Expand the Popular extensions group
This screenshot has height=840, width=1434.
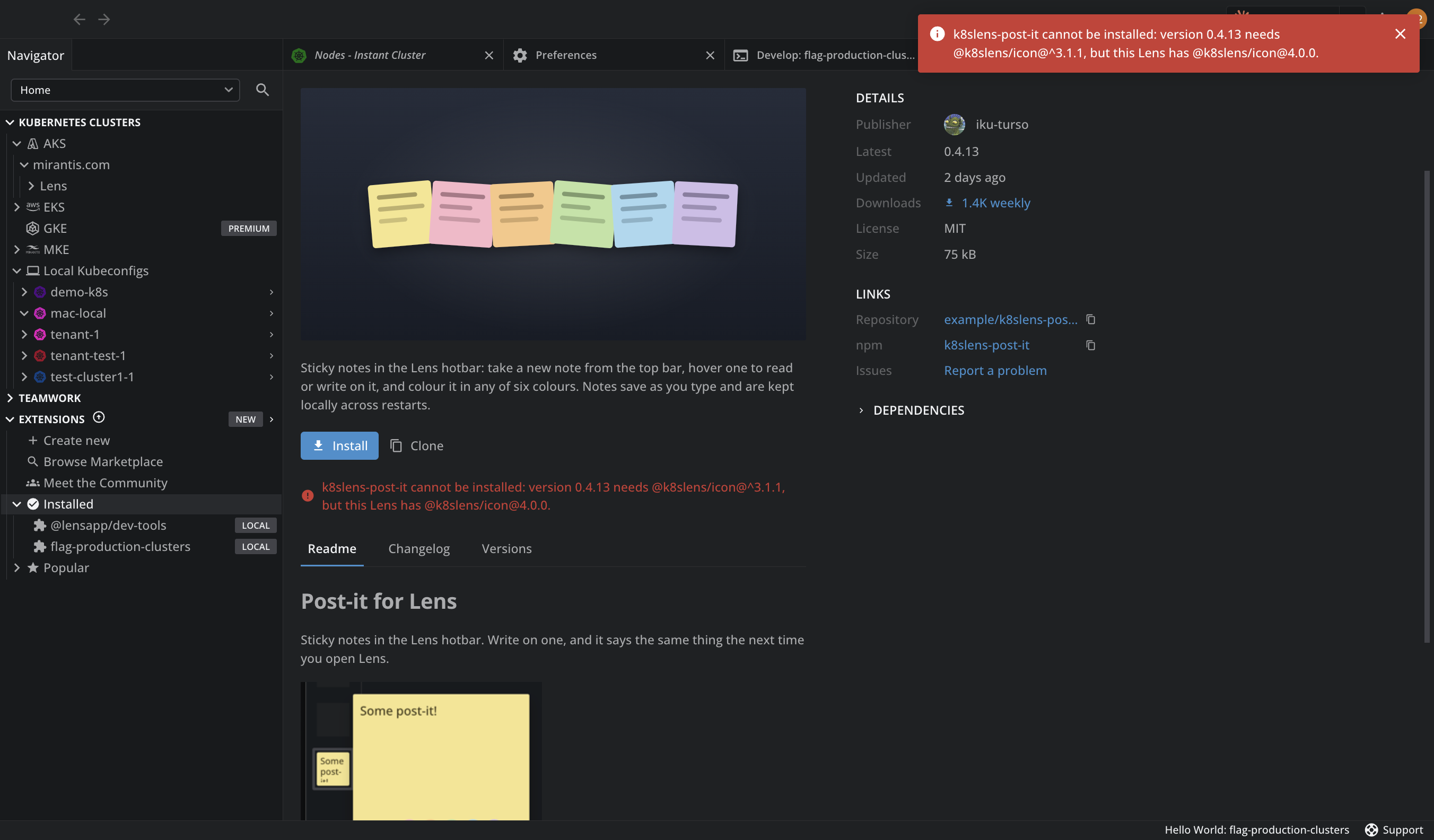[x=16, y=567]
